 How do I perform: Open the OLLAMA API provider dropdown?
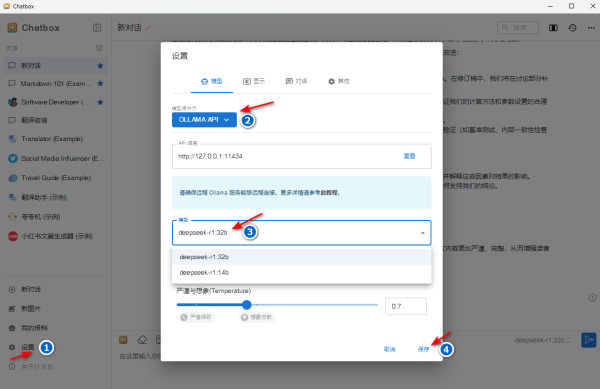coord(204,120)
